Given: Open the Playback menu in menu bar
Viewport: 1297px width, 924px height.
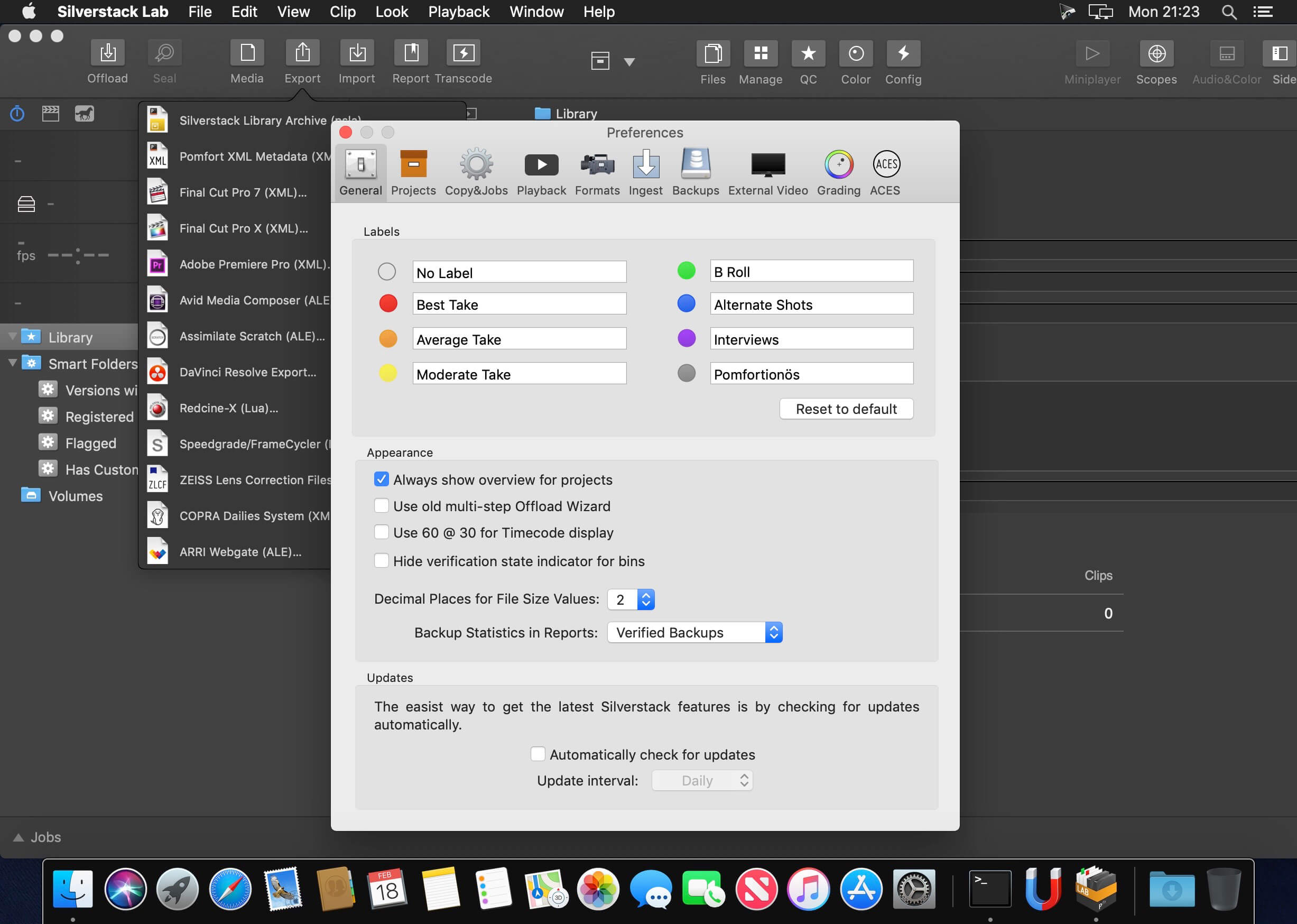Looking at the screenshot, I should pyautogui.click(x=459, y=12).
